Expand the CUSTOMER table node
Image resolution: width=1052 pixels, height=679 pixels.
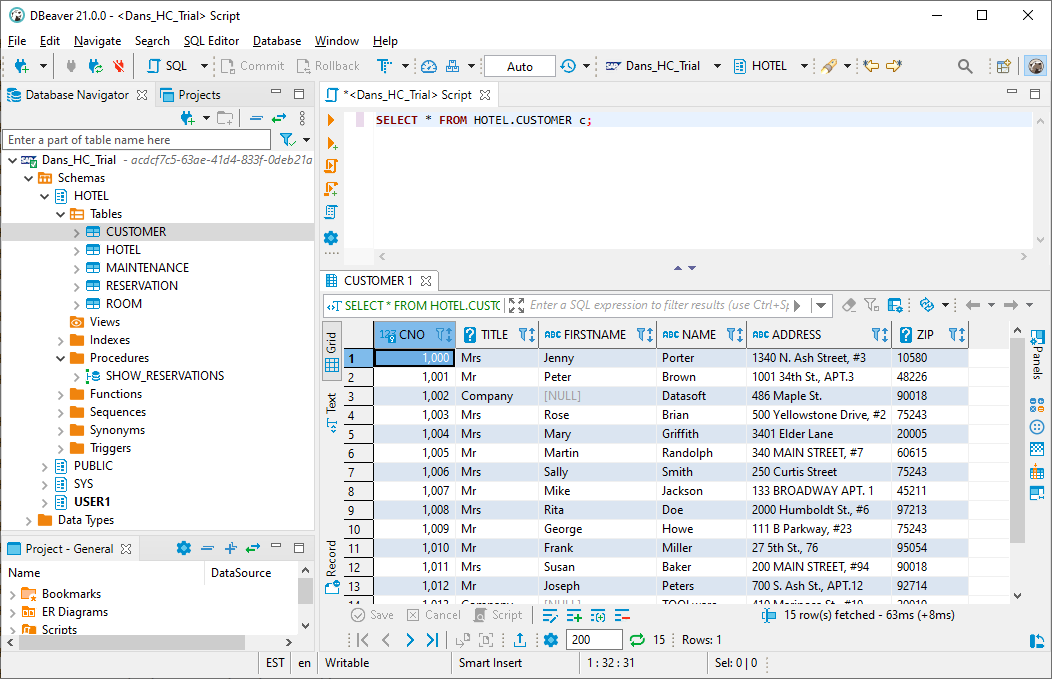(x=76, y=232)
